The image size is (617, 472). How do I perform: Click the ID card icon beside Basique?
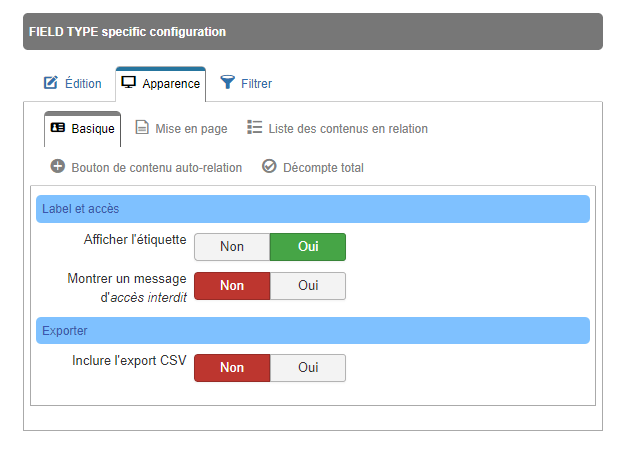[58, 127]
